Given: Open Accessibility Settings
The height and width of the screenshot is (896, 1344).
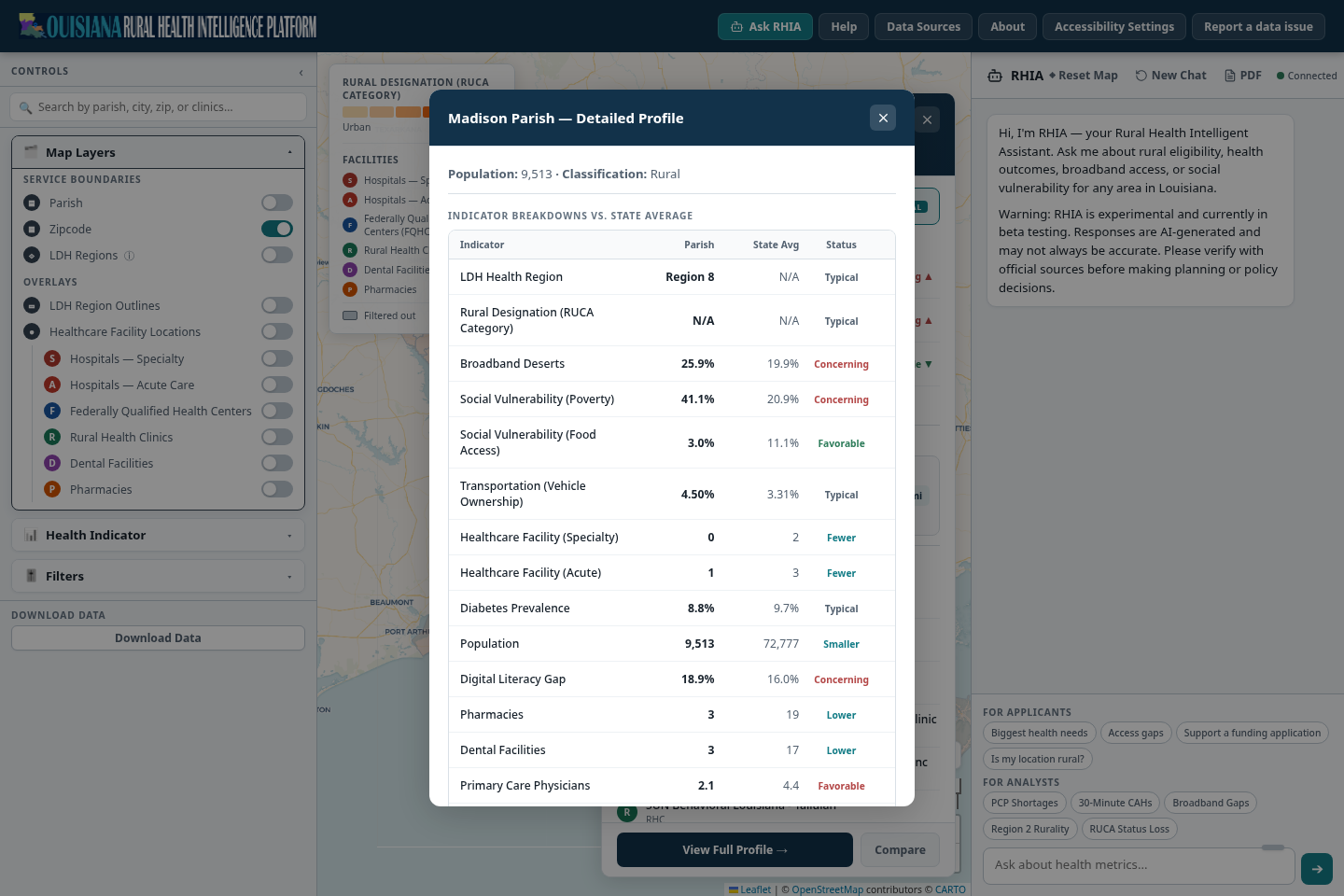Looking at the screenshot, I should coord(1114,26).
